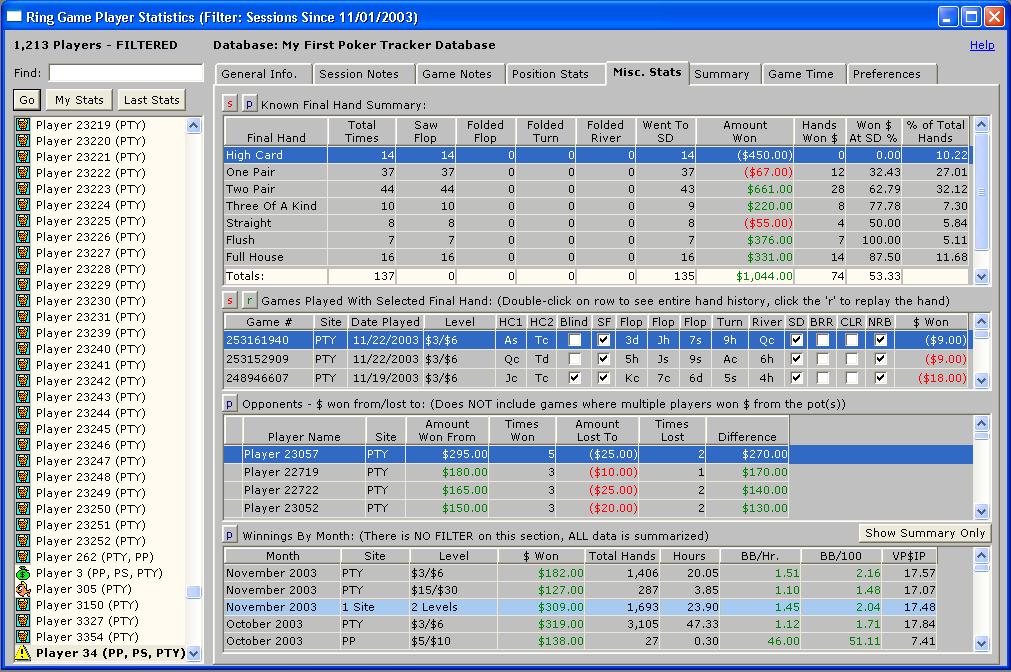1011x672 pixels.
Task: Toggle Blind checkbox for game 253161940
Action: (574, 340)
